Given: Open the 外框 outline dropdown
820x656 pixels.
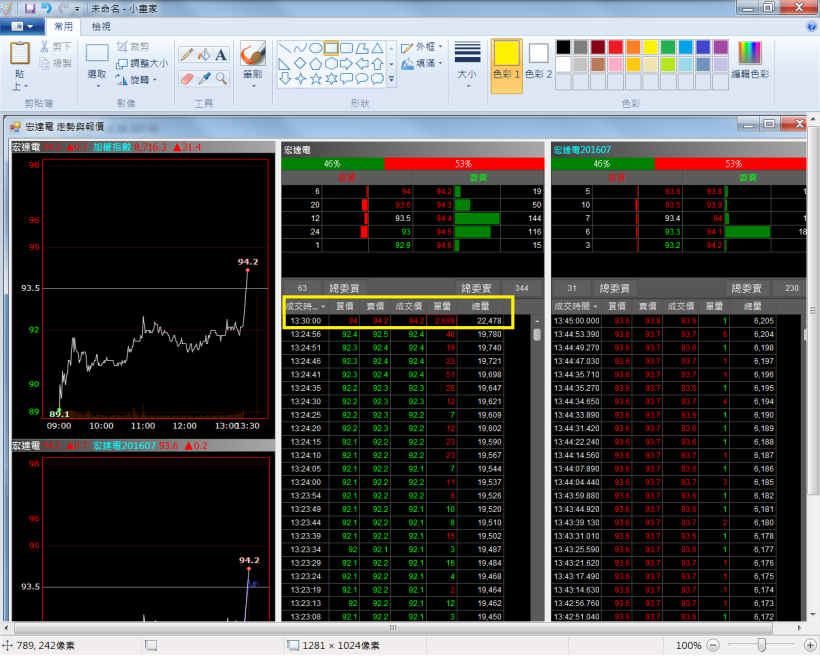Looking at the screenshot, I should click(x=419, y=47).
